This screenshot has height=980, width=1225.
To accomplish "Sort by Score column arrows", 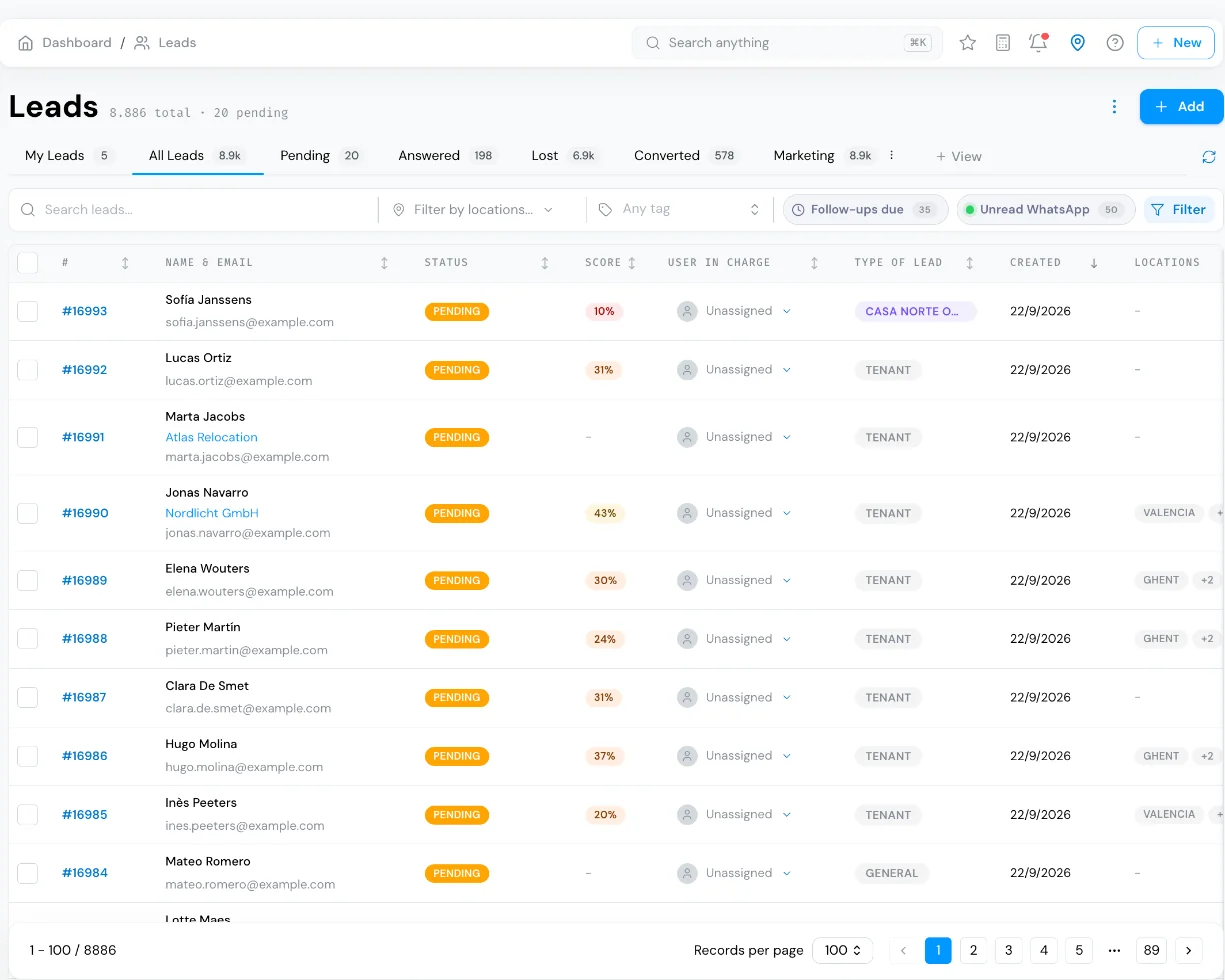I will (632, 263).
